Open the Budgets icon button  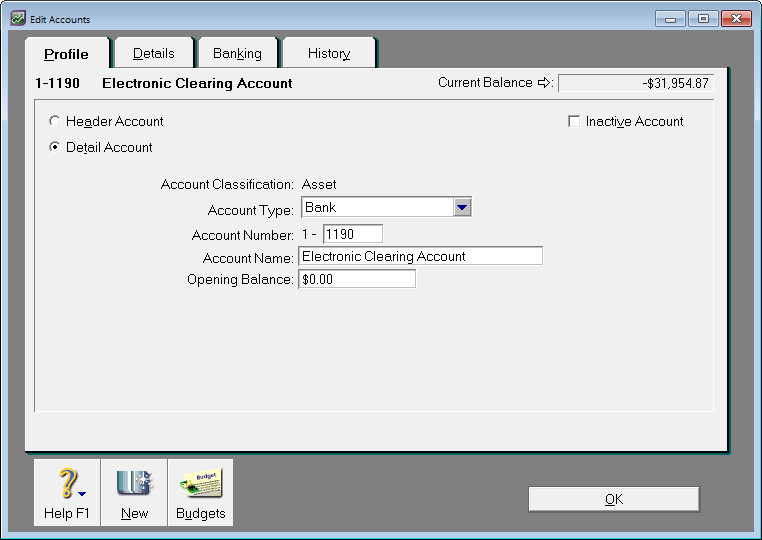click(x=200, y=484)
